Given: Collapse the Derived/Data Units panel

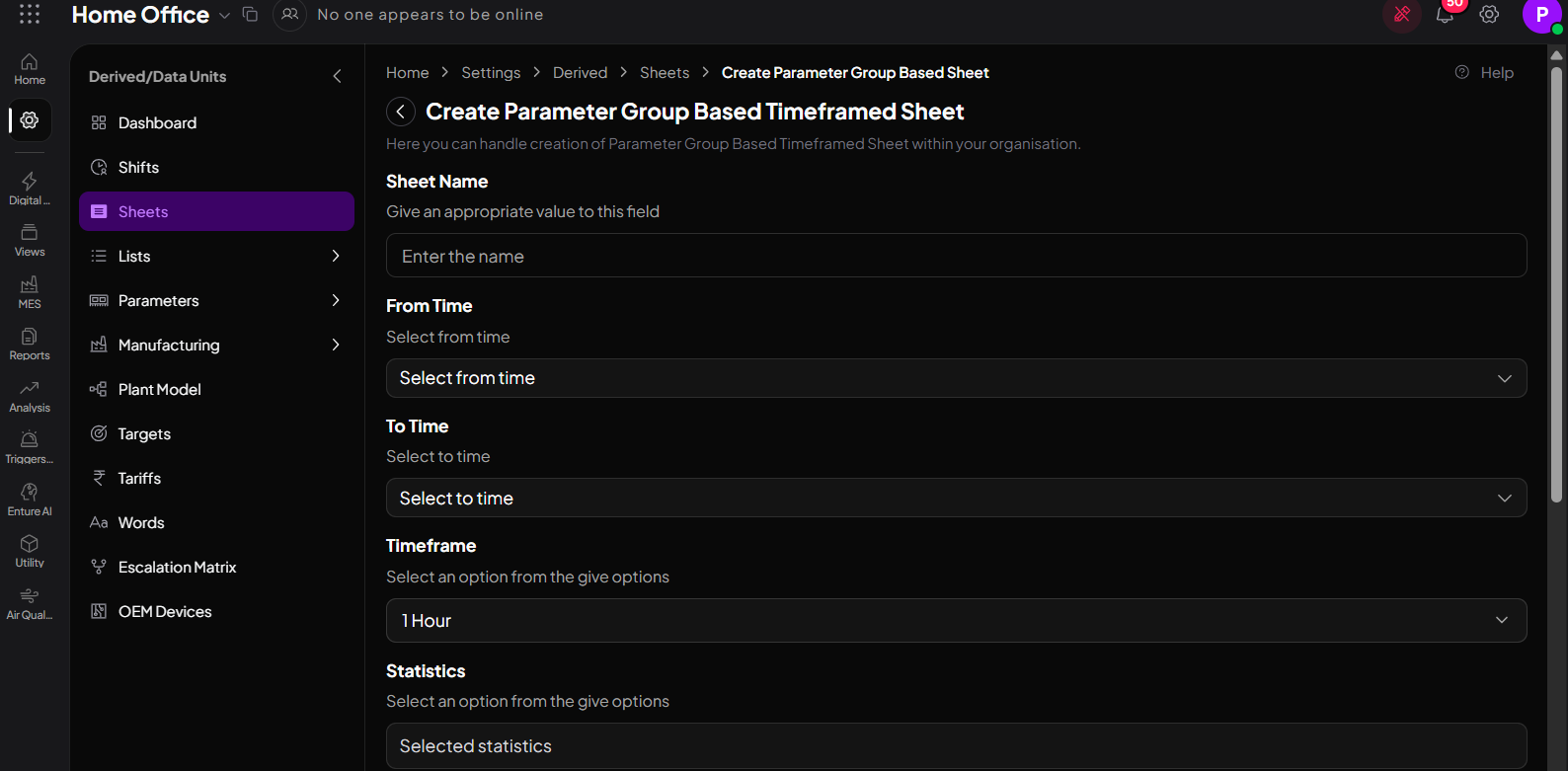Looking at the screenshot, I should (x=337, y=76).
